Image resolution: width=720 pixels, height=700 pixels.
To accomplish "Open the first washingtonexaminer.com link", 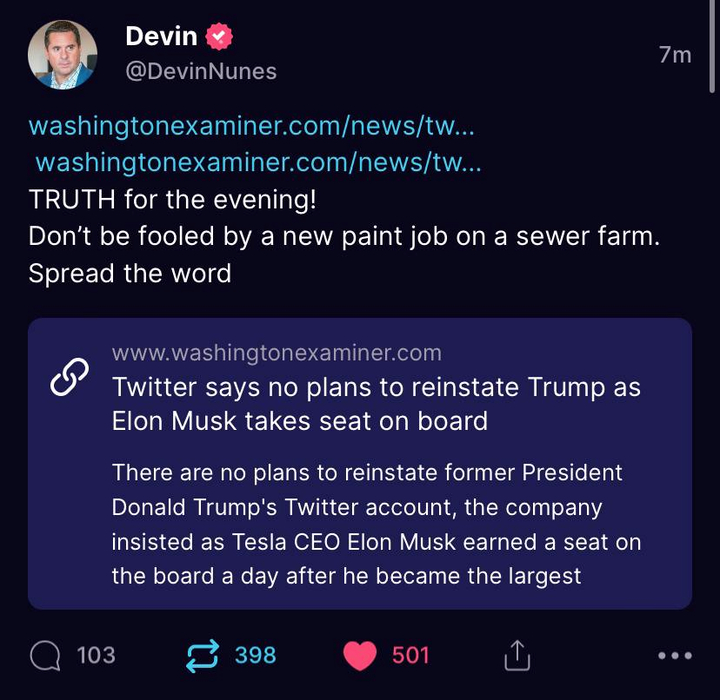I will coord(251,126).
